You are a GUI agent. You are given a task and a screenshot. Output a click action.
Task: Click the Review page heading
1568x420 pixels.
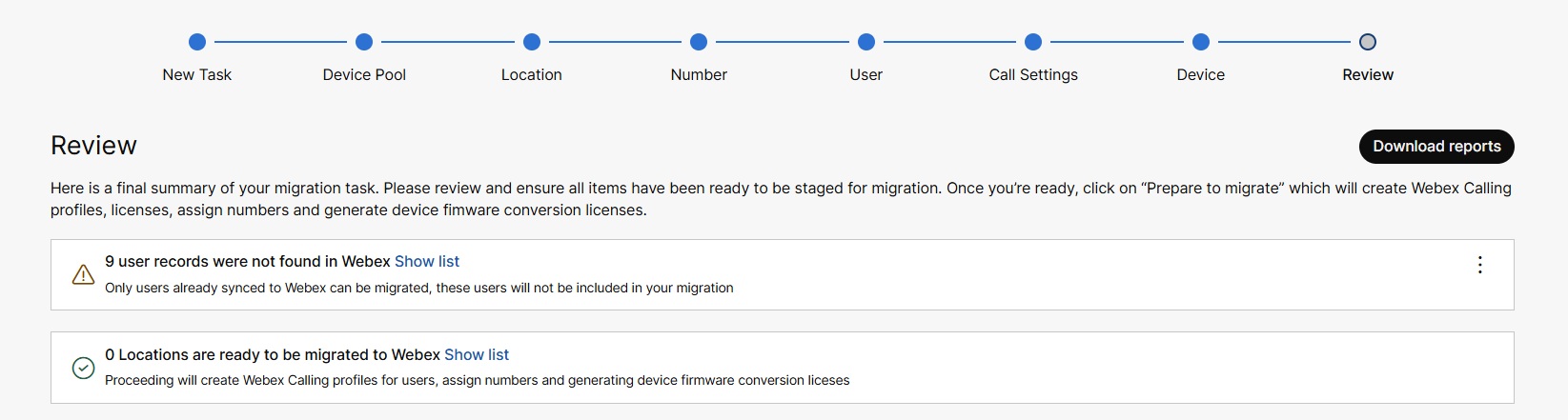93,146
